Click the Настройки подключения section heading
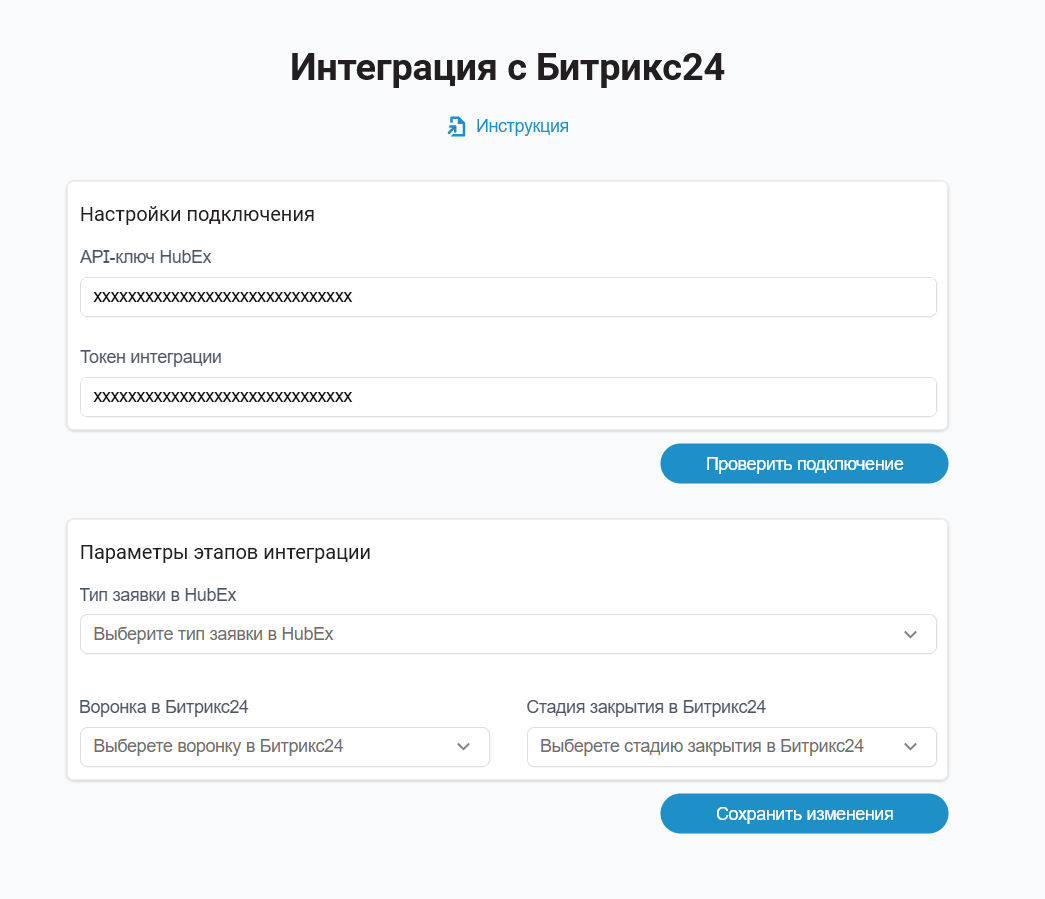The image size is (1045, 899). click(197, 215)
